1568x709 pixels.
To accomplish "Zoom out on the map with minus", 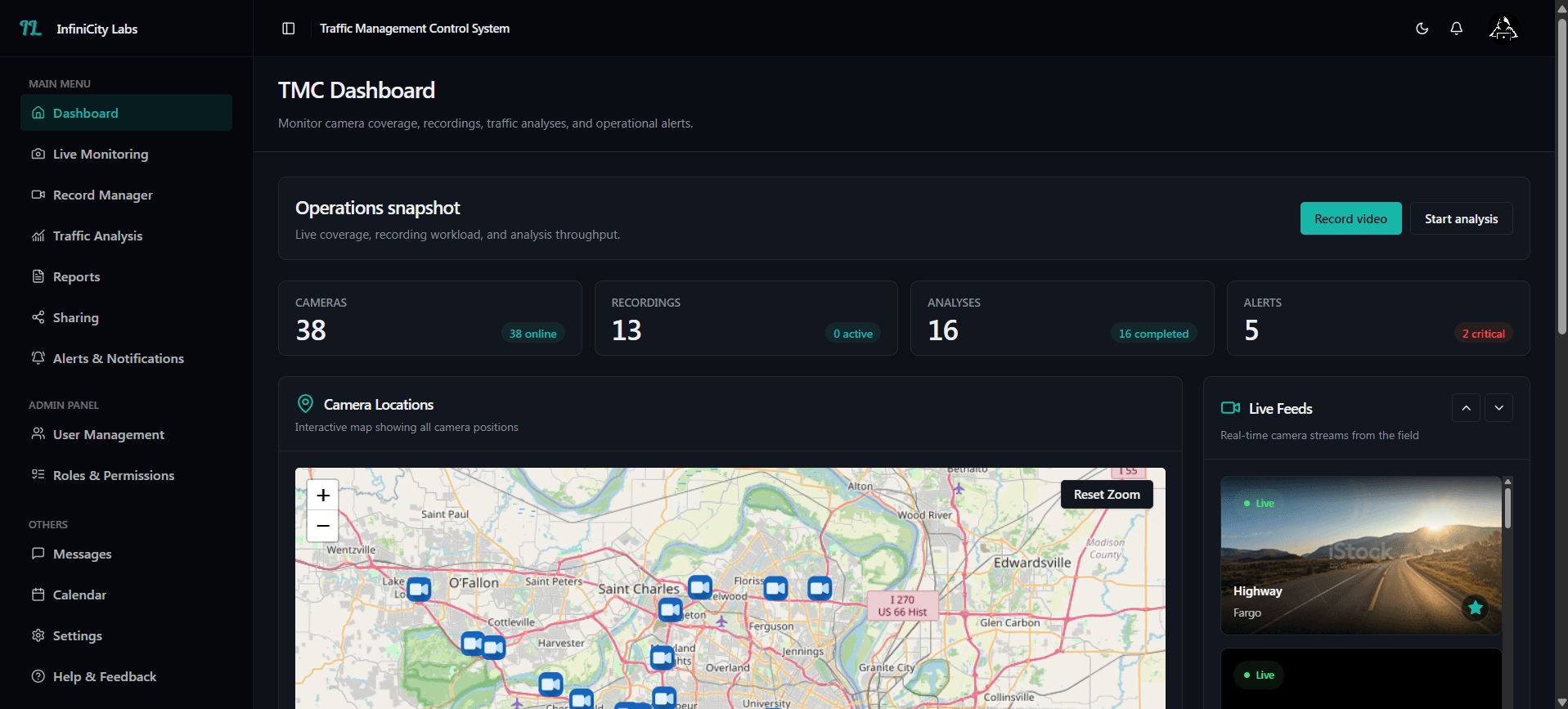I will [x=323, y=526].
